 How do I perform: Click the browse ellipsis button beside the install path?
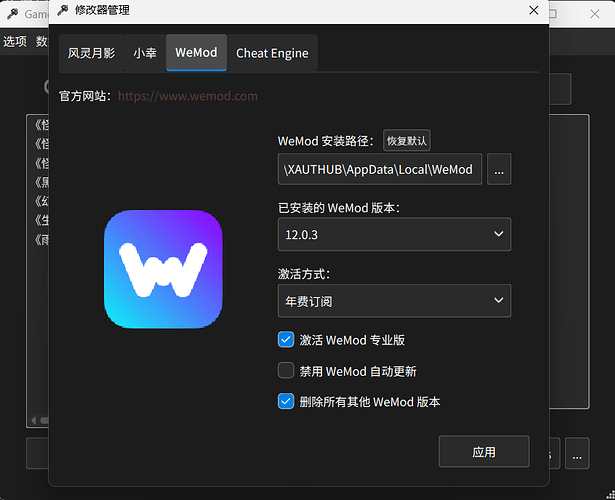[499, 169]
